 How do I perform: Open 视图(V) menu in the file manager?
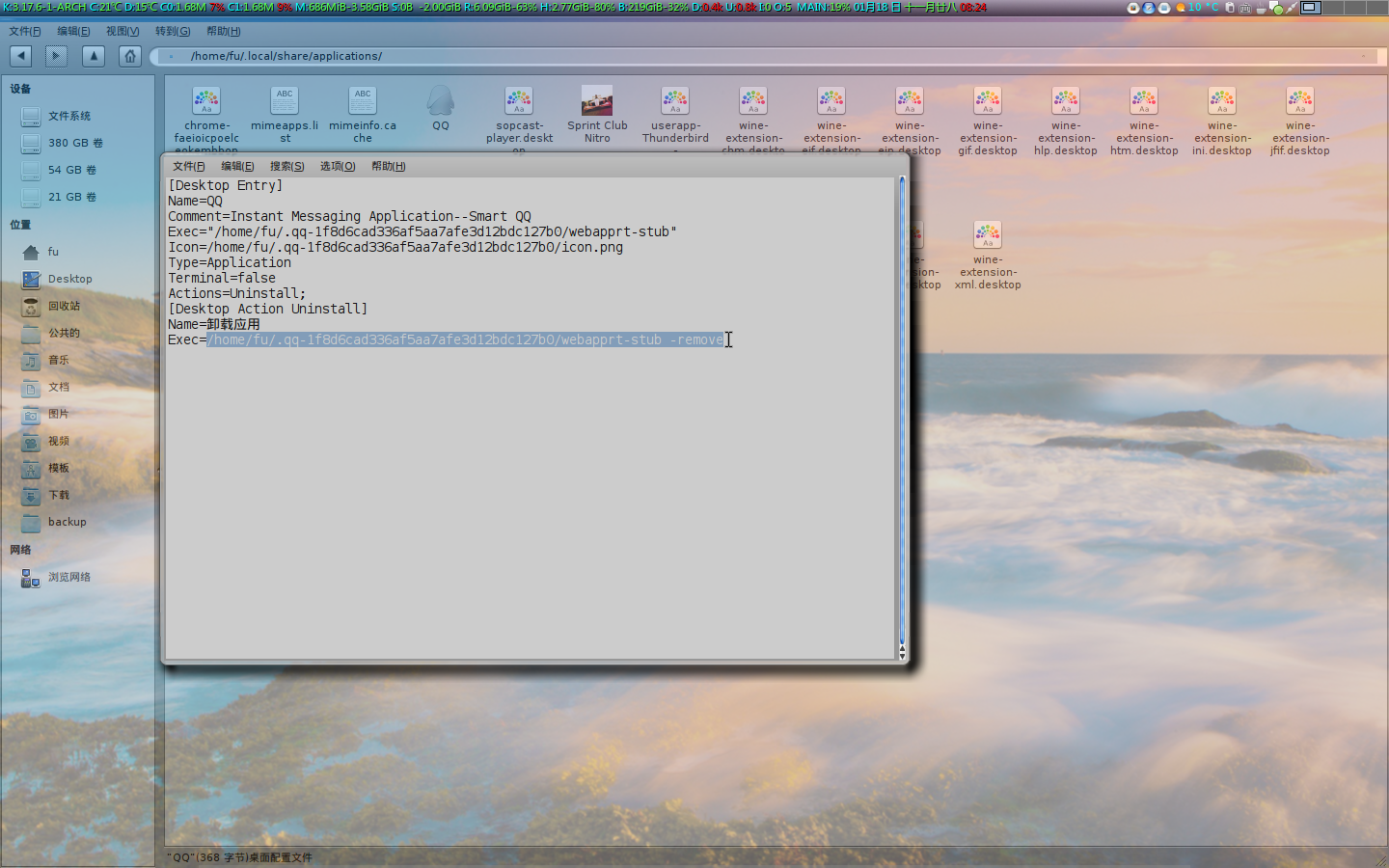123,31
